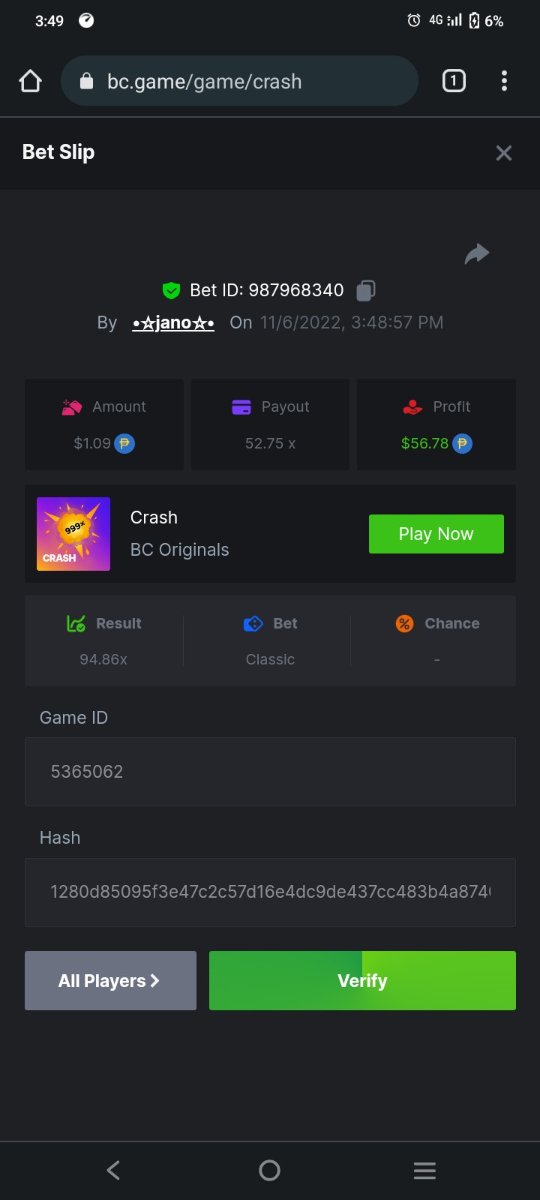This screenshot has width=540, height=1200.
Task: Open the browser tab switcher
Action: (454, 81)
